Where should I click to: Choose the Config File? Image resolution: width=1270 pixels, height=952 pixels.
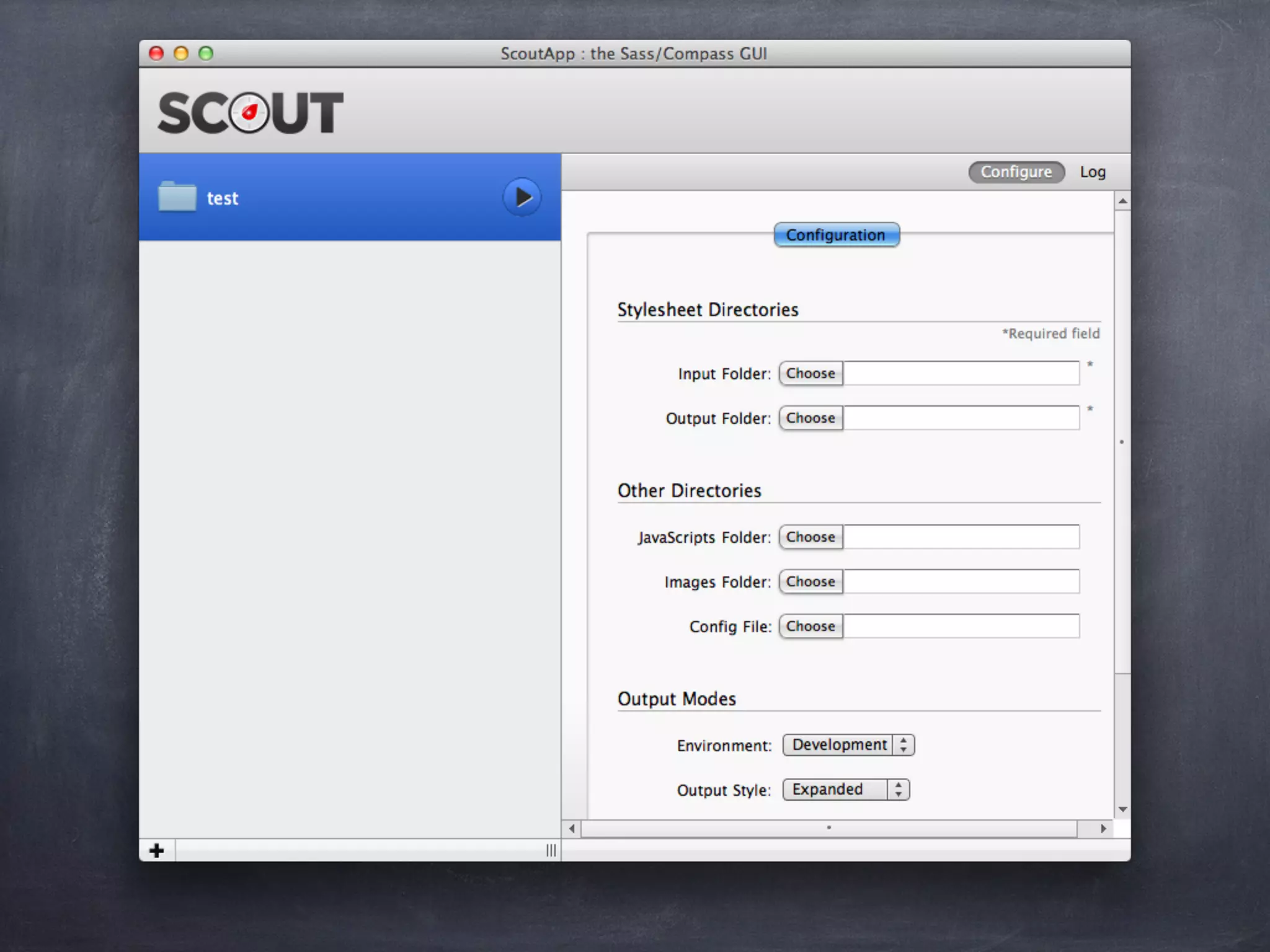point(810,626)
